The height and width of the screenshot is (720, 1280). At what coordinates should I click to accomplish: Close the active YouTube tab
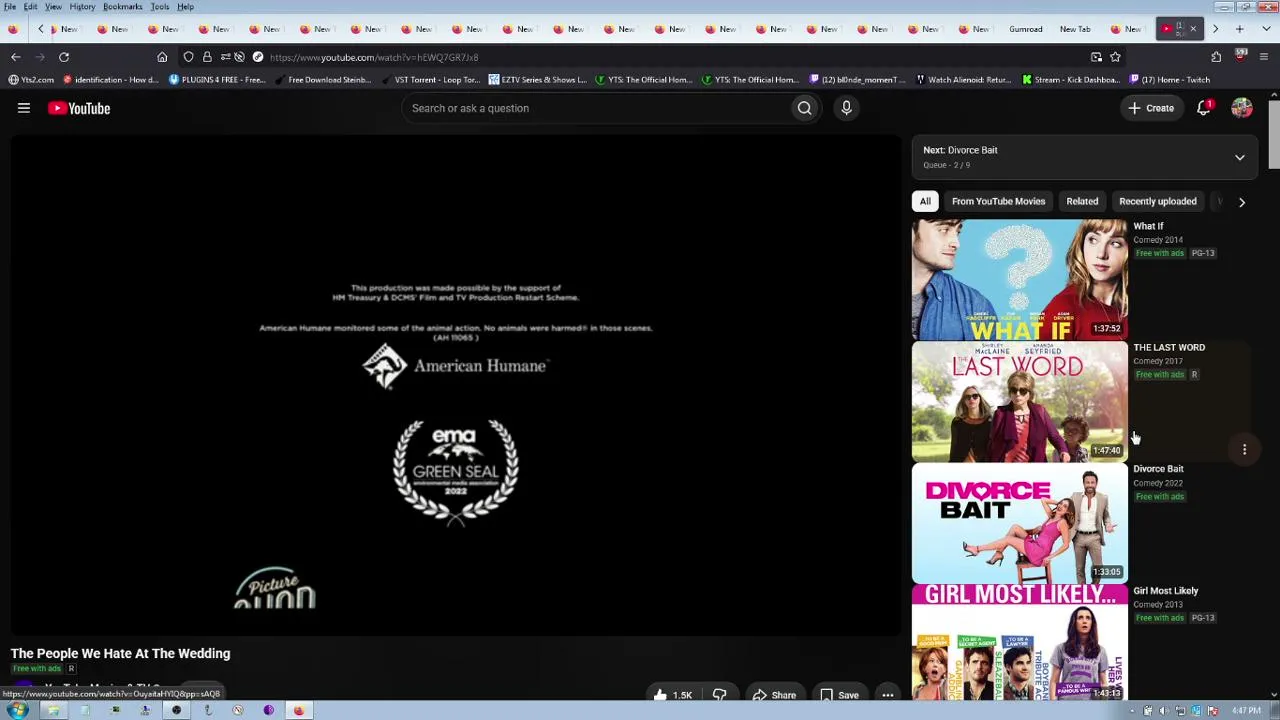click(x=1193, y=29)
